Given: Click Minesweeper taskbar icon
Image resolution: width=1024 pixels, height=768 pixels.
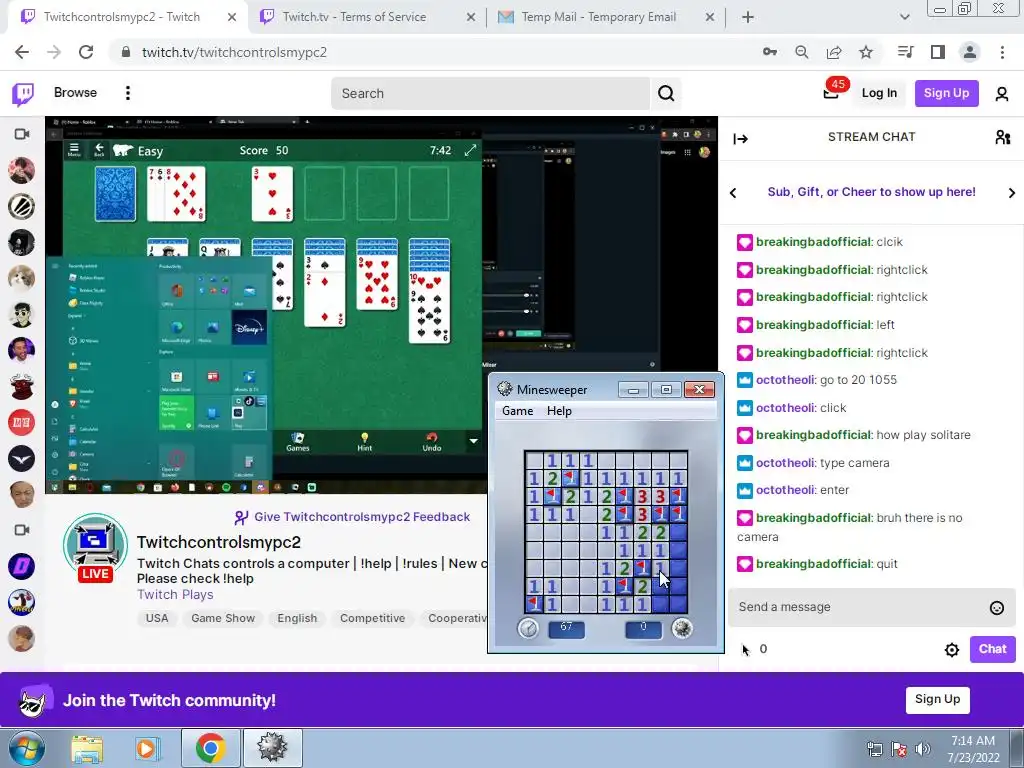Looking at the screenshot, I should coord(272,748).
